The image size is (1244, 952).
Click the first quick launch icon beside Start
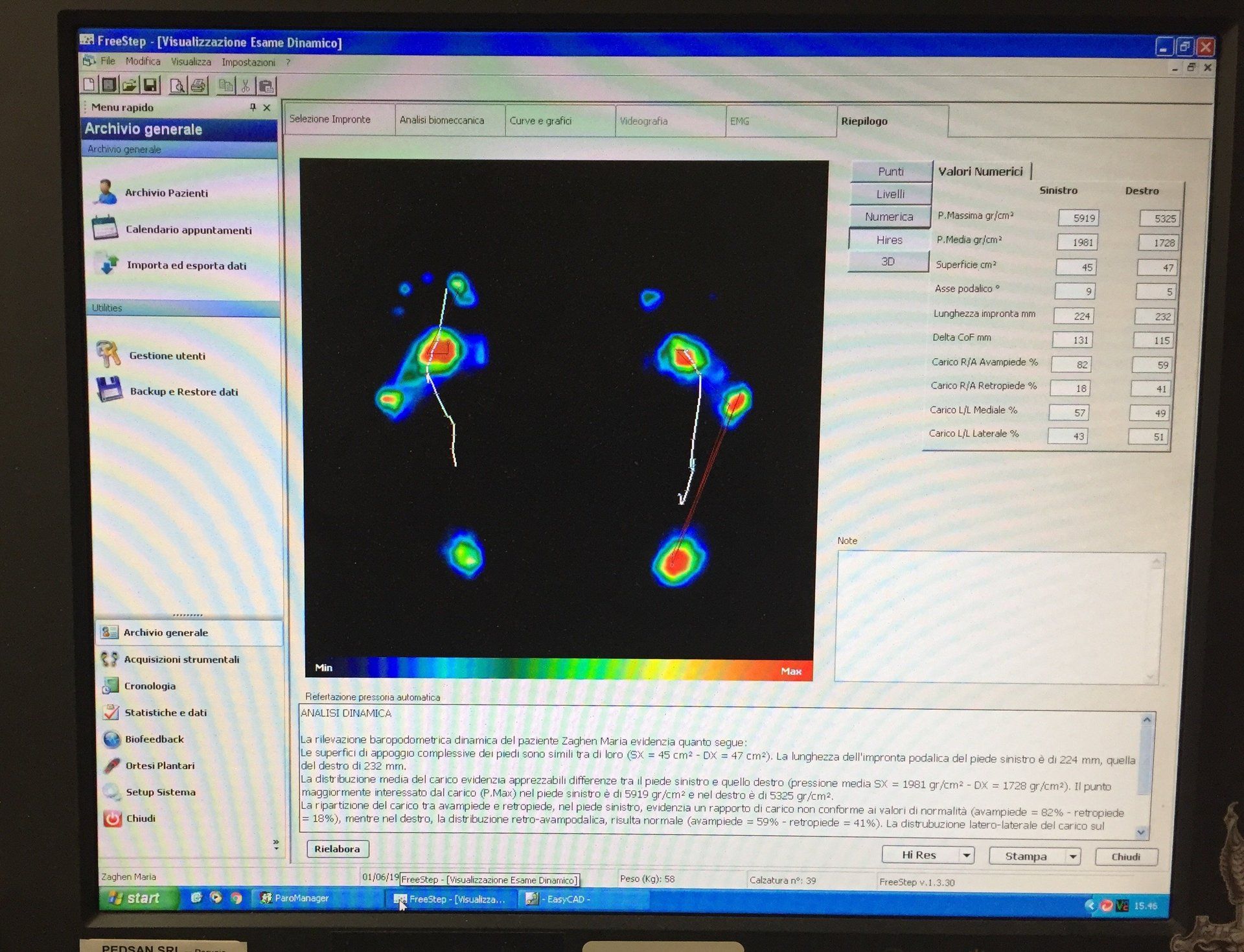(x=196, y=898)
